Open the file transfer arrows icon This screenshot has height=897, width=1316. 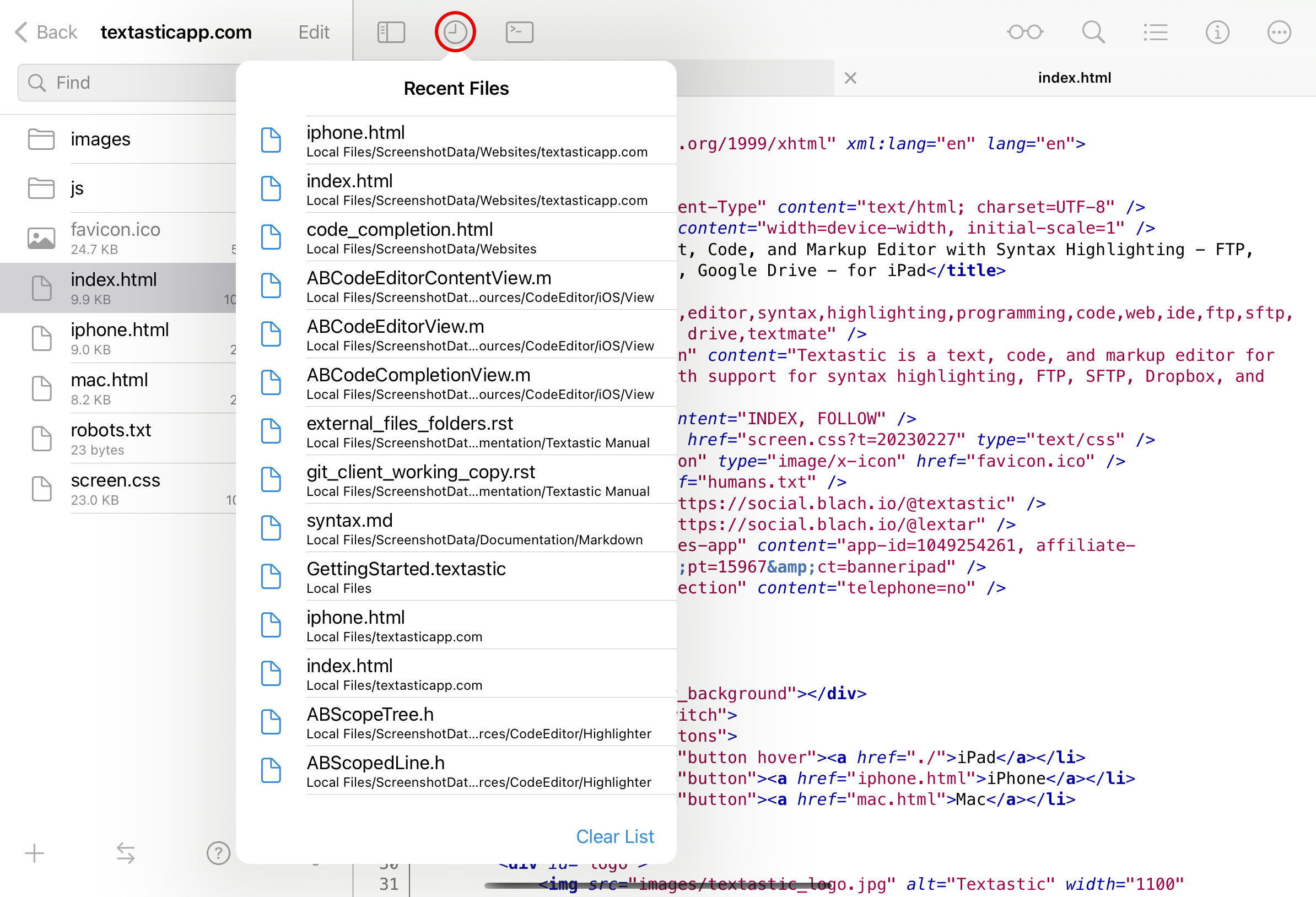click(x=126, y=853)
